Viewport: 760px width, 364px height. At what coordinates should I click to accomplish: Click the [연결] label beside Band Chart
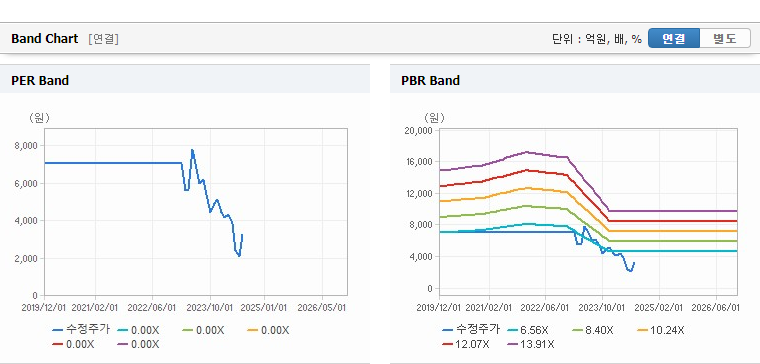pyautogui.click(x=103, y=39)
